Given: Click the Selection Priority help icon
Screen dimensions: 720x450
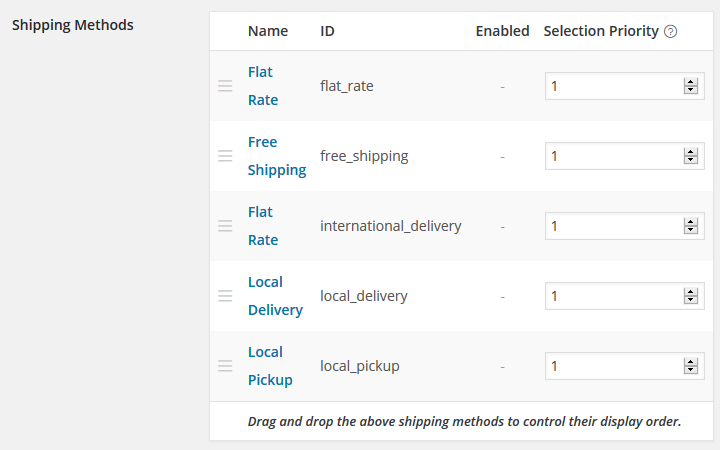Looking at the screenshot, I should (671, 31).
